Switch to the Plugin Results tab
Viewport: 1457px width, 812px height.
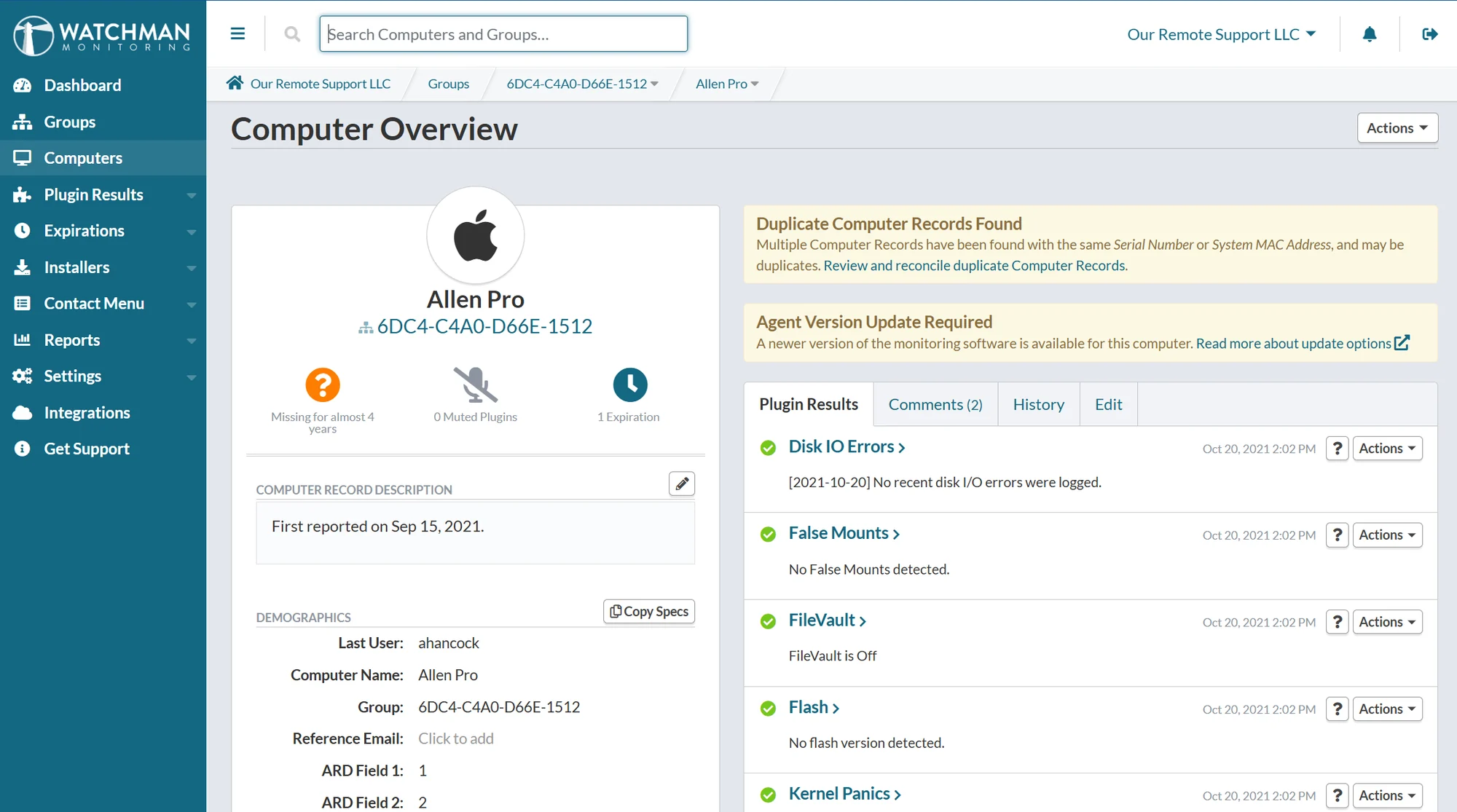[x=809, y=404]
